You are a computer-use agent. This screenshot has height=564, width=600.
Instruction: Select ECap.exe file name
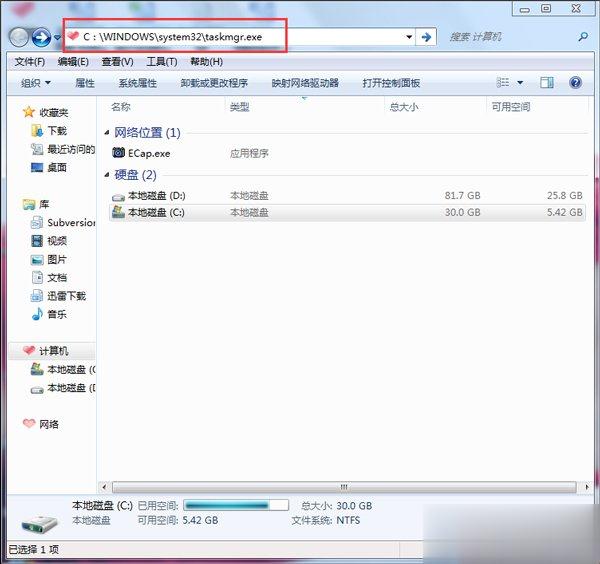click(x=149, y=153)
